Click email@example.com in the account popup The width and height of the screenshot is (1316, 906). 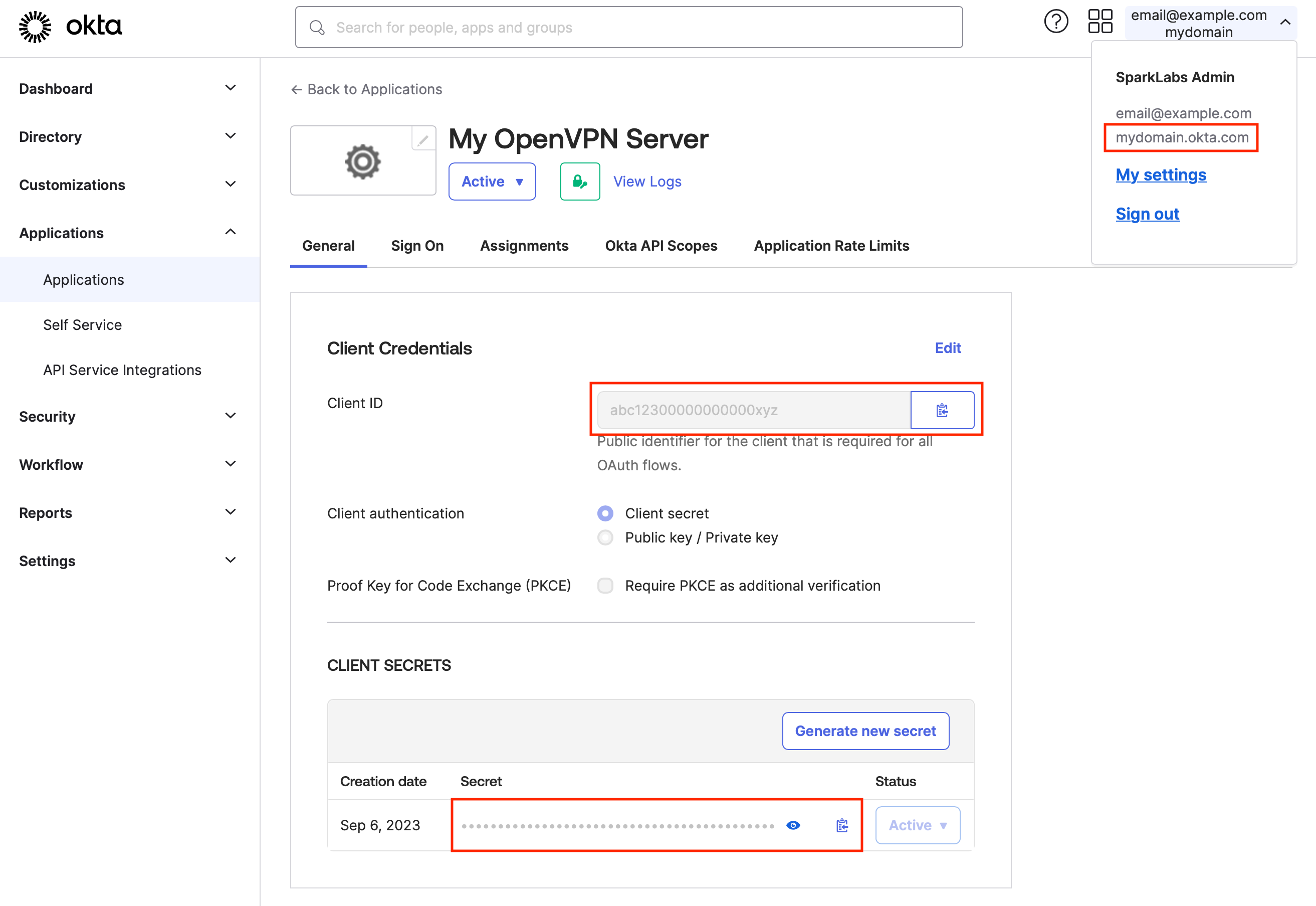[x=1183, y=113]
